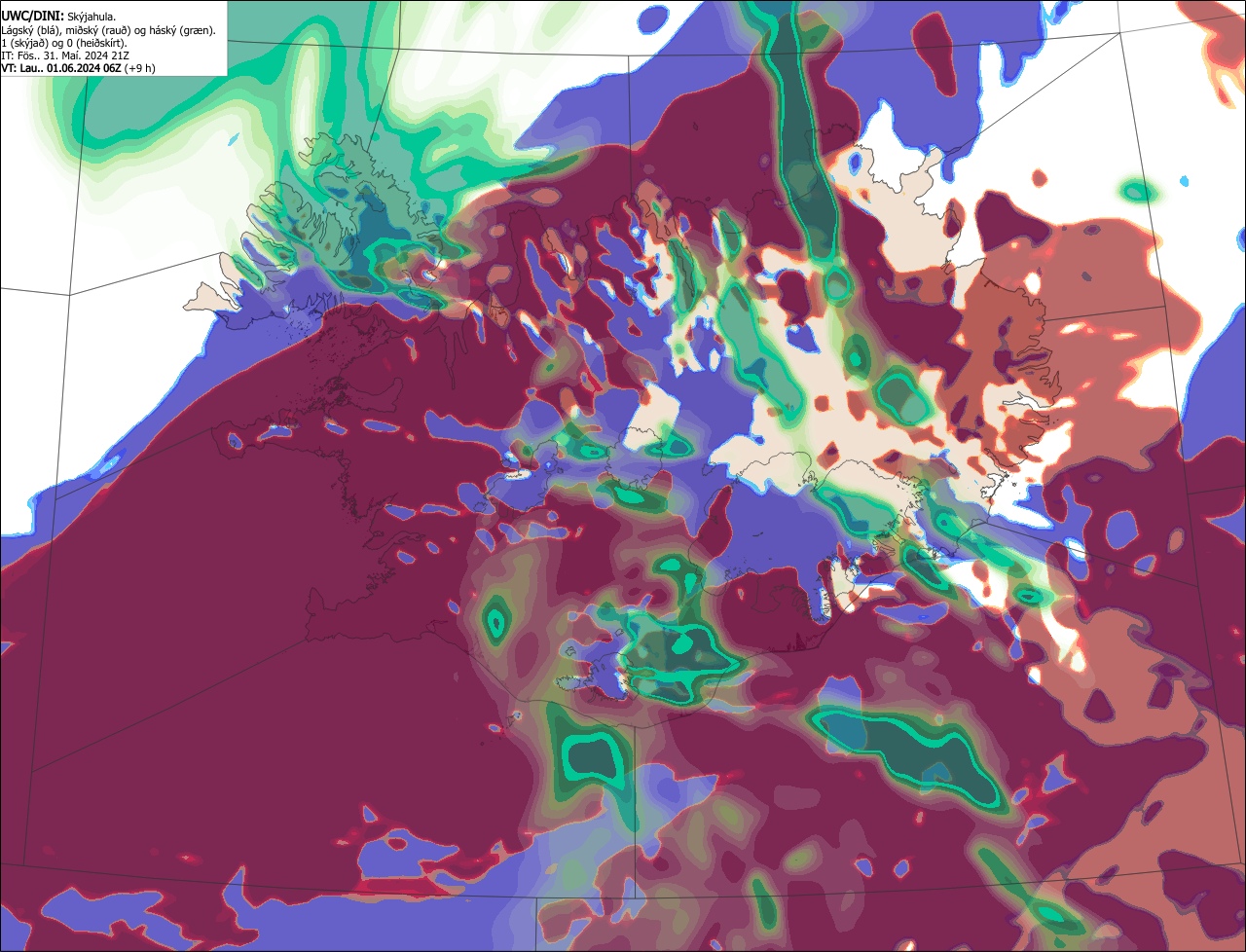Click the 'Lágský (blá), miðský (rauð)' legend line
Viewport: 1246px width, 952px height.
click(x=108, y=30)
